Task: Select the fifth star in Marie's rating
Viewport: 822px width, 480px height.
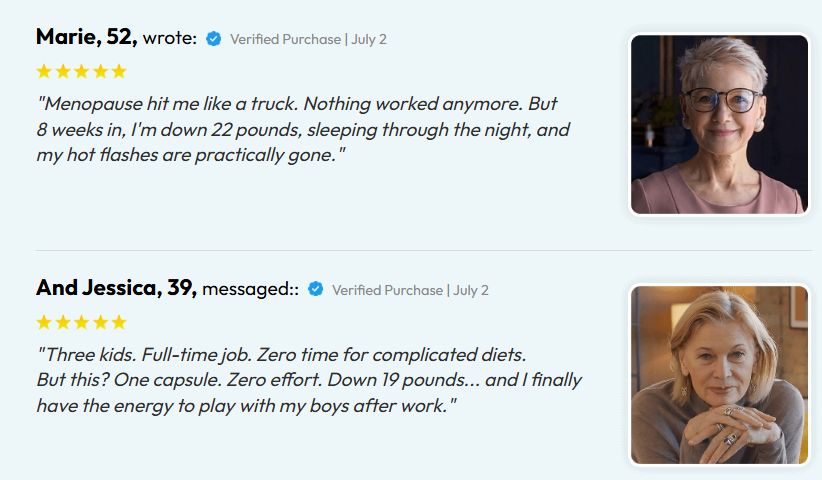Action: pyautogui.click(x=119, y=71)
